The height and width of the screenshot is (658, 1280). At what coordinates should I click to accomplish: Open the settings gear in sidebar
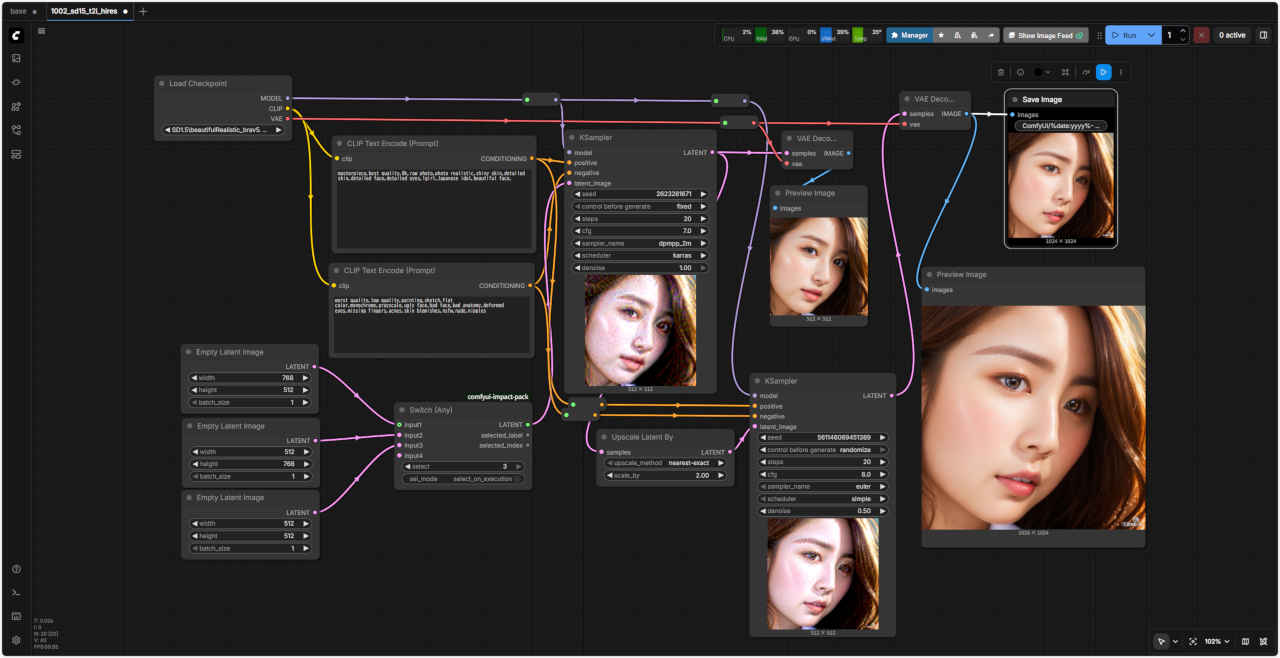16,640
